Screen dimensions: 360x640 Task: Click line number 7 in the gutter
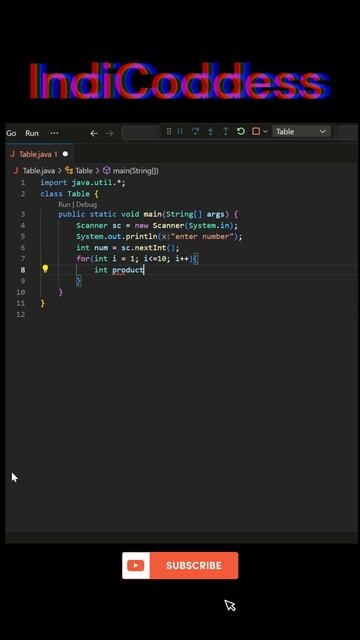22,259
